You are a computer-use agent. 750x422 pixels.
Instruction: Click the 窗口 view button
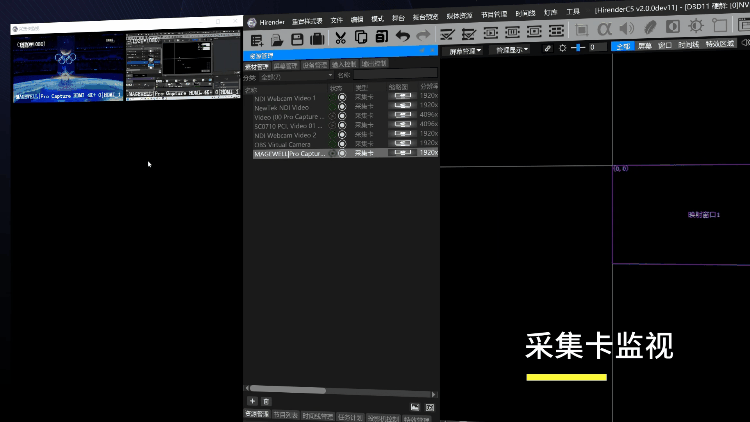pyautogui.click(x=665, y=45)
